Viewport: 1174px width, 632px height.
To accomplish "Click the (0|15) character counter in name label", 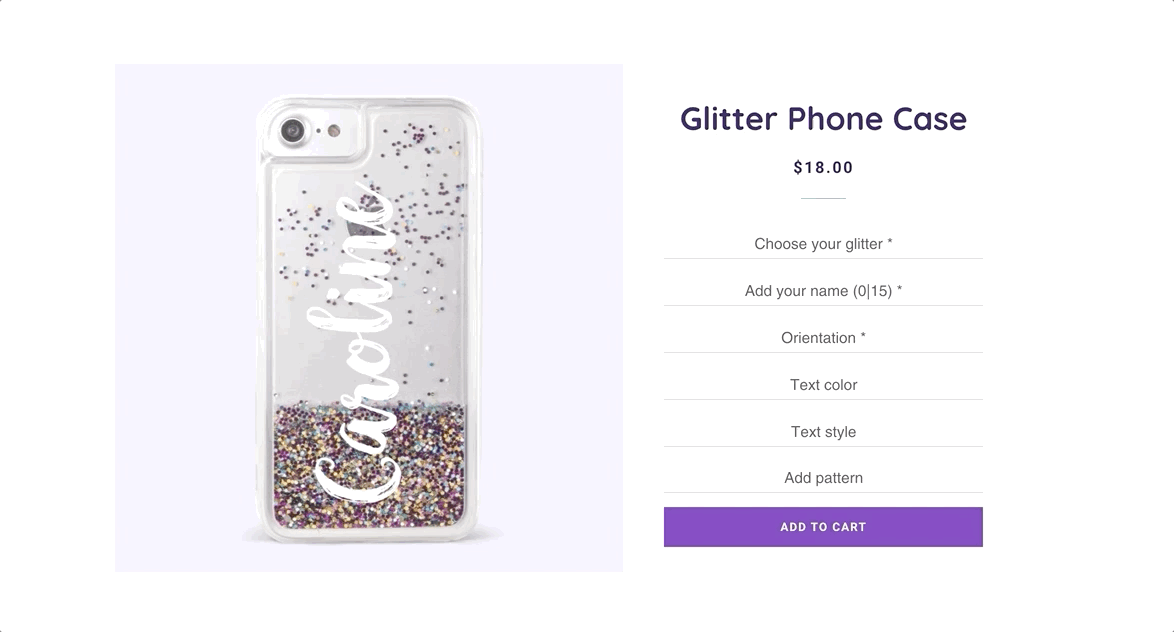I will [x=872, y=291].
